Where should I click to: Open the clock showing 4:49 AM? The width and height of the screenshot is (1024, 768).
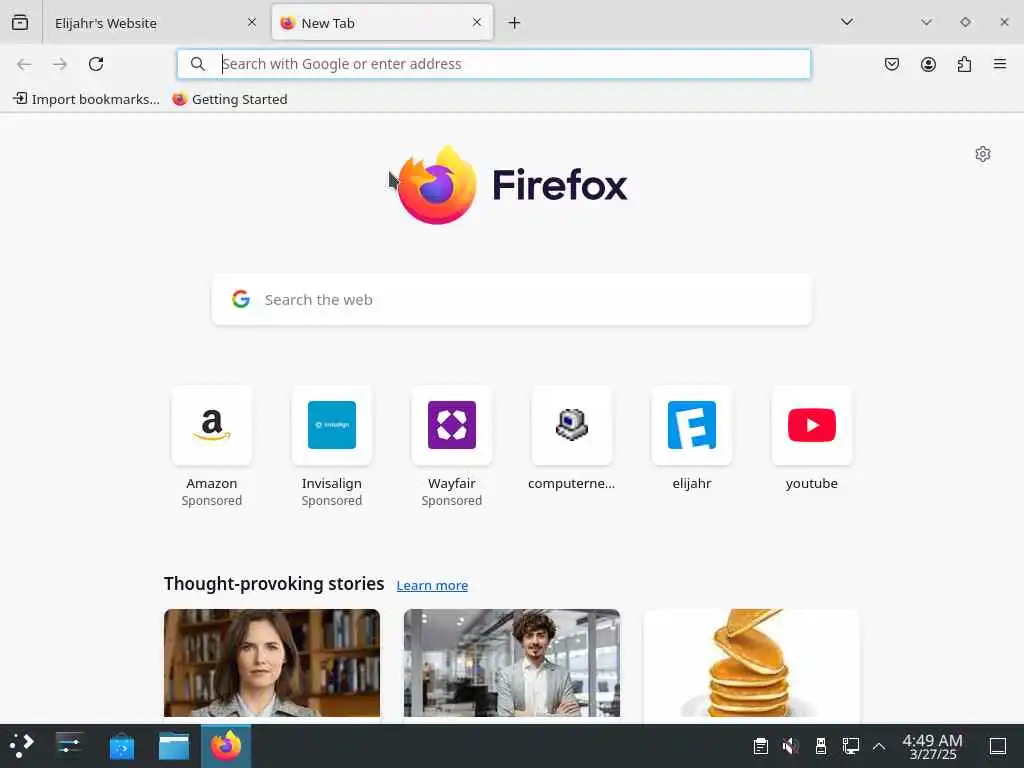(933, 746)
